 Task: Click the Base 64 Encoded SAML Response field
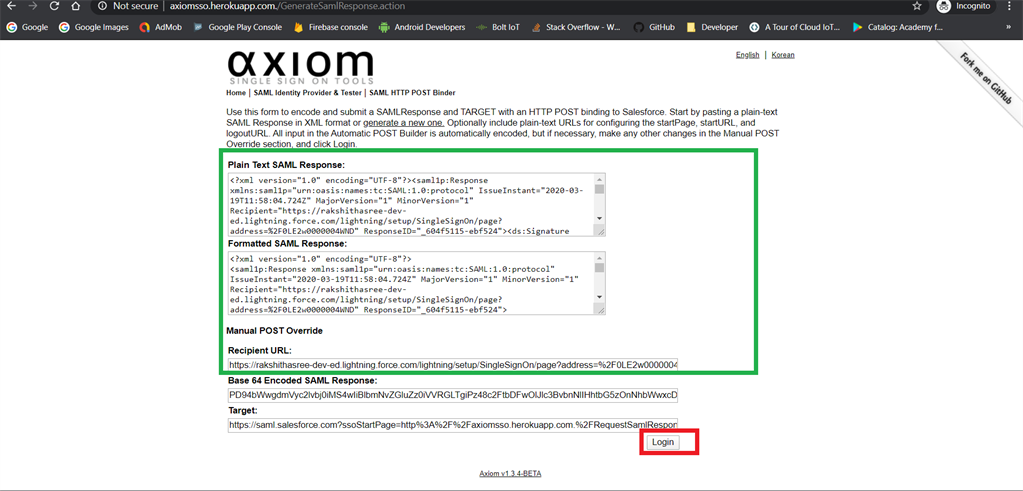(x=453, y=395)
